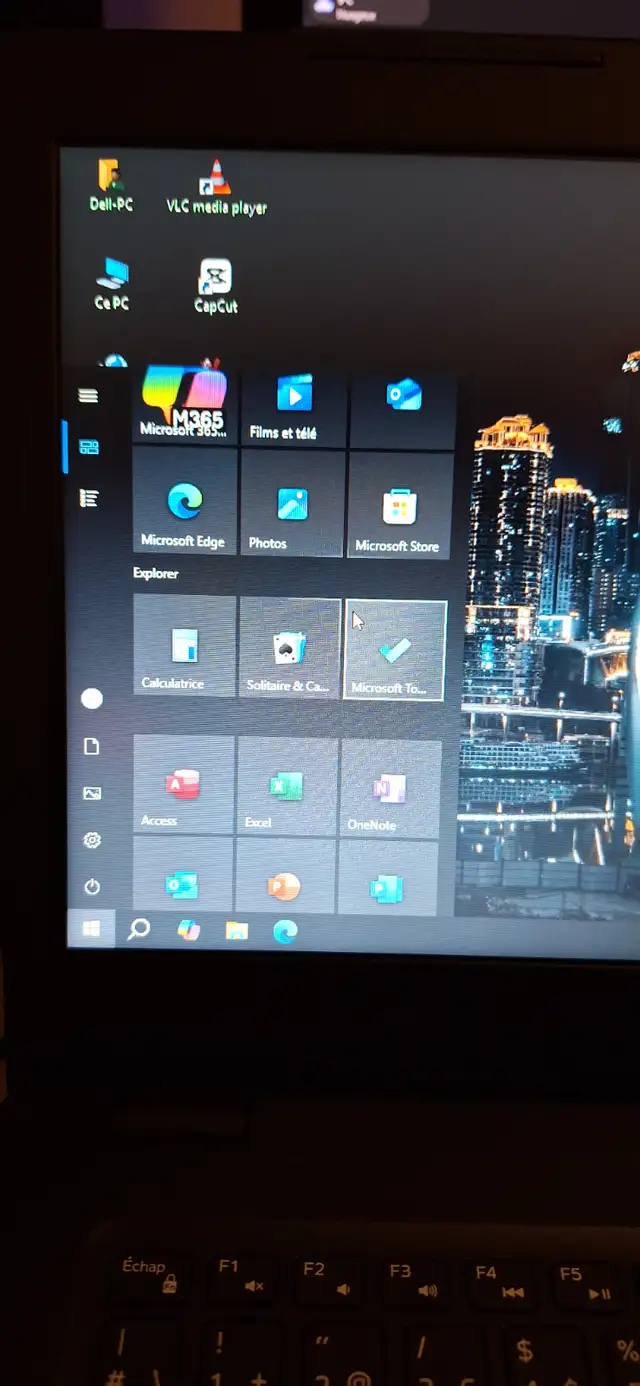
Task: Launch the PowerPoint tile
Action: [x=285, y=878]
